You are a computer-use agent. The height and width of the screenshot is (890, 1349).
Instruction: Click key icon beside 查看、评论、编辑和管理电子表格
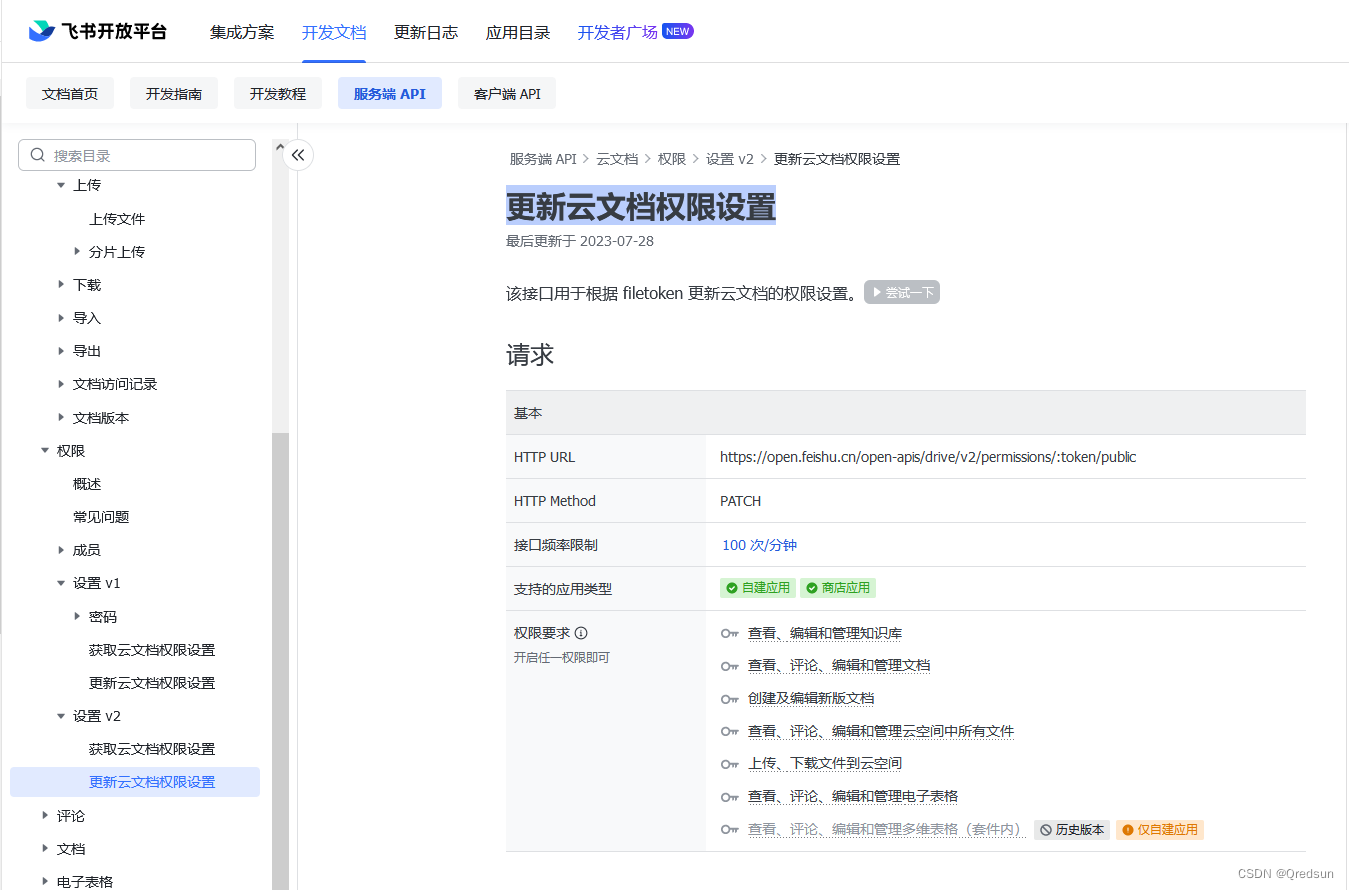tap(730, 797)
